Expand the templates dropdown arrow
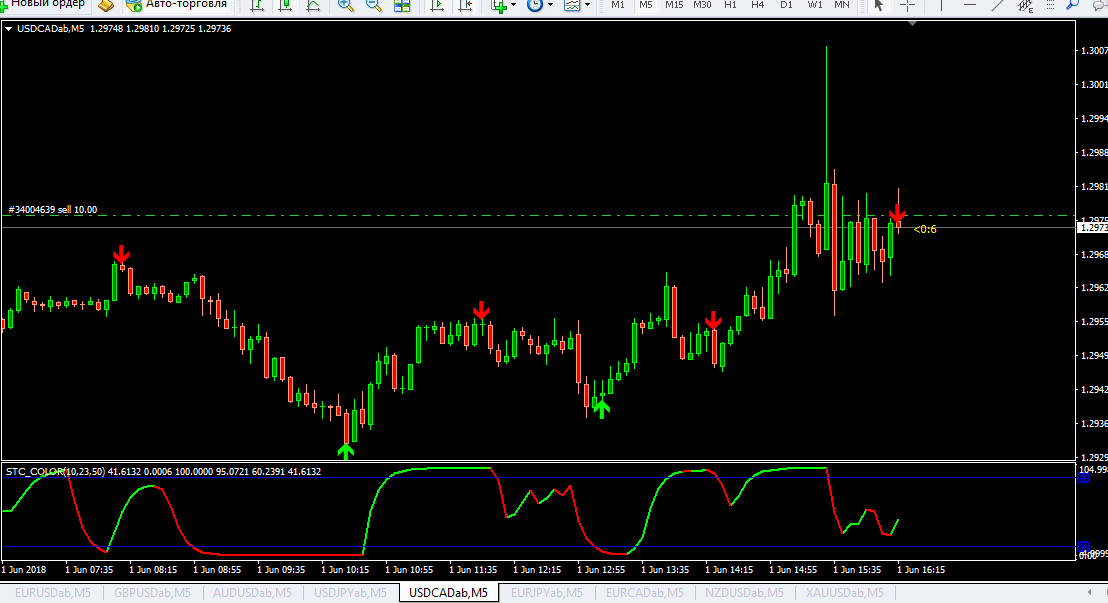 tap(587, 6)
